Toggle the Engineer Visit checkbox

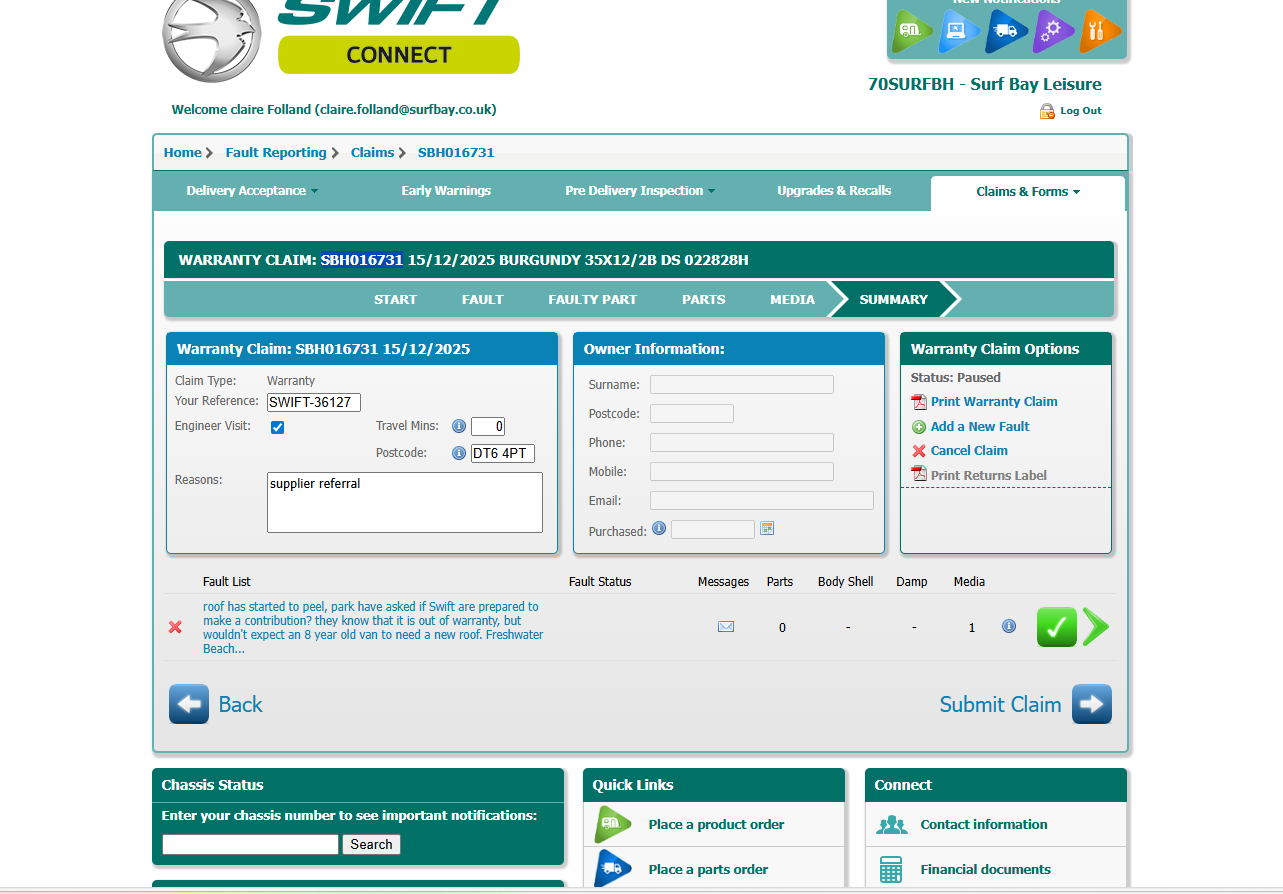pos(278,427)
